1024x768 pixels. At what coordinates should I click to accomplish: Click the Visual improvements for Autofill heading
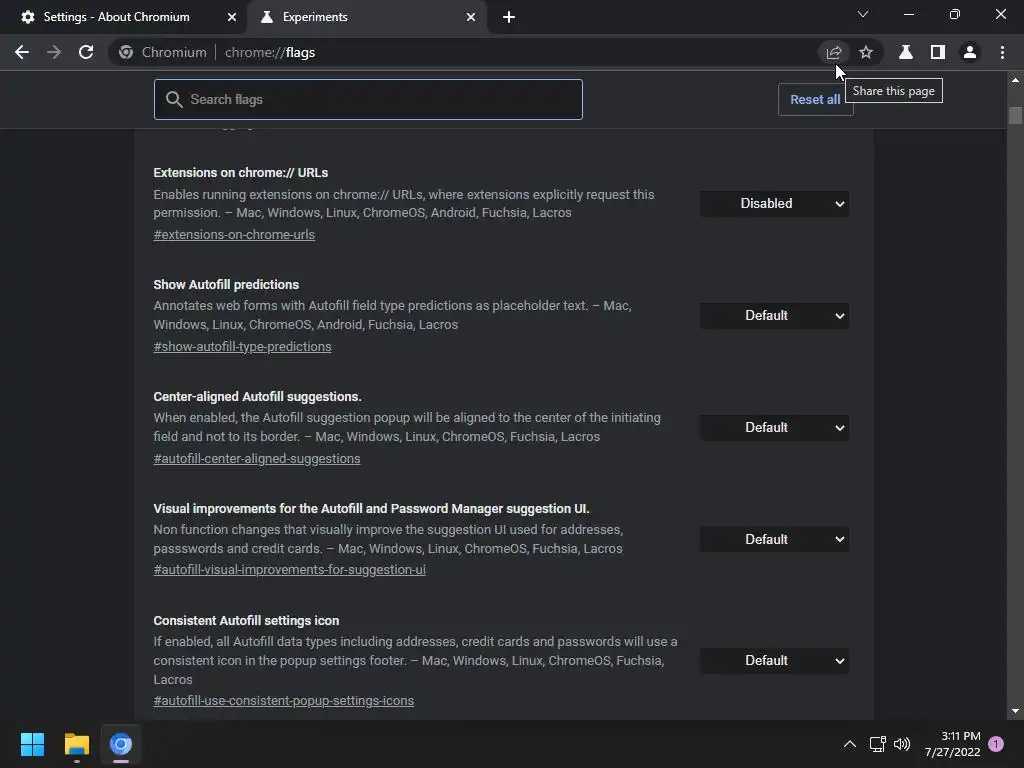tap(372, 509)
